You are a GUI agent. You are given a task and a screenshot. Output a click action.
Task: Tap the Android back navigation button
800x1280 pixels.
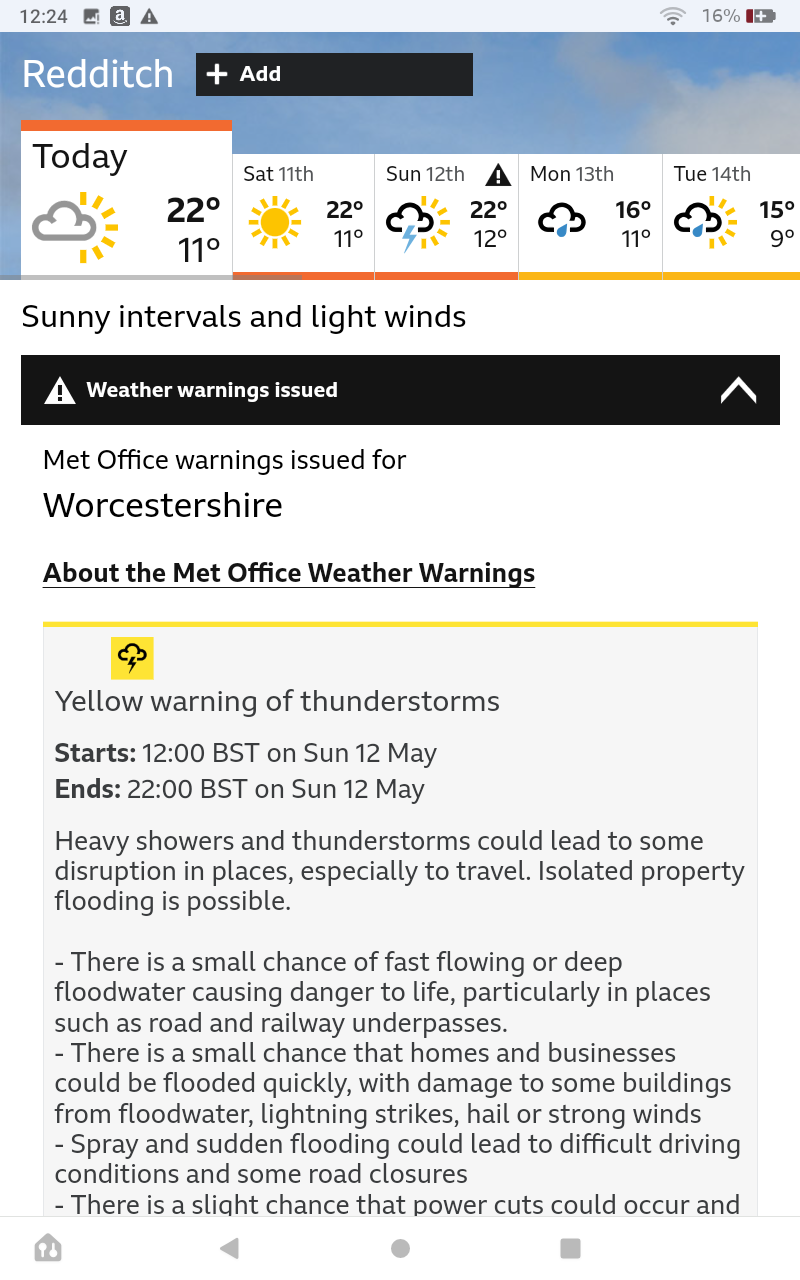pos(229,1247)
